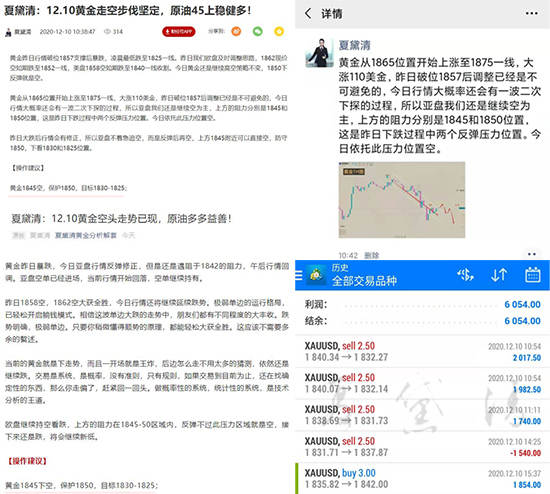Open the calendar date range icon

(x=532, y=275)
